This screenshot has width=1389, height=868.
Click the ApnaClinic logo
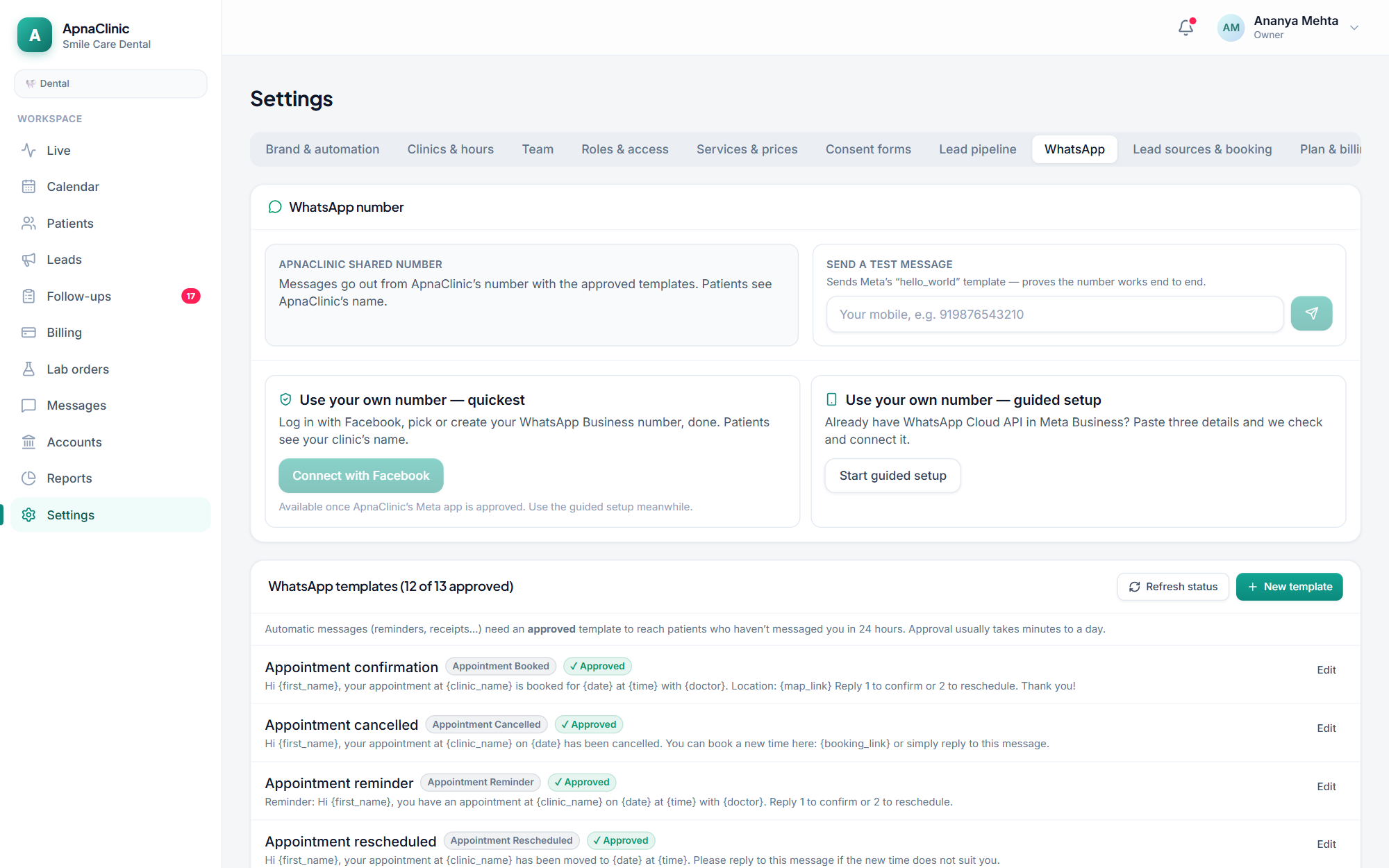coord(35,35)
